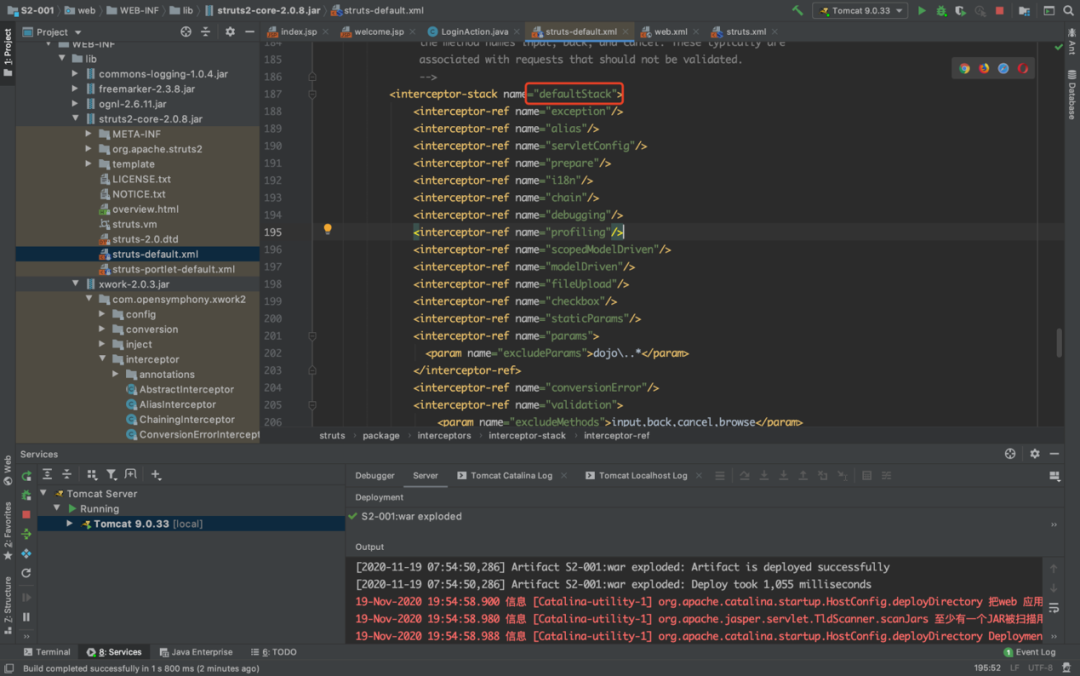Open the Services panel settings gear
1080x676 pixels.
click(x=1035, y=453)
